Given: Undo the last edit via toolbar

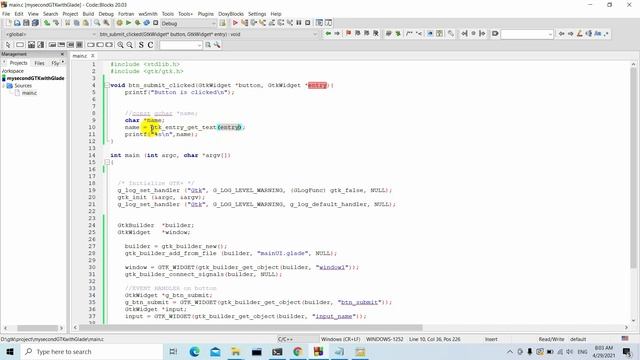Looking at the screenshot, I should [x=47, y=23].
